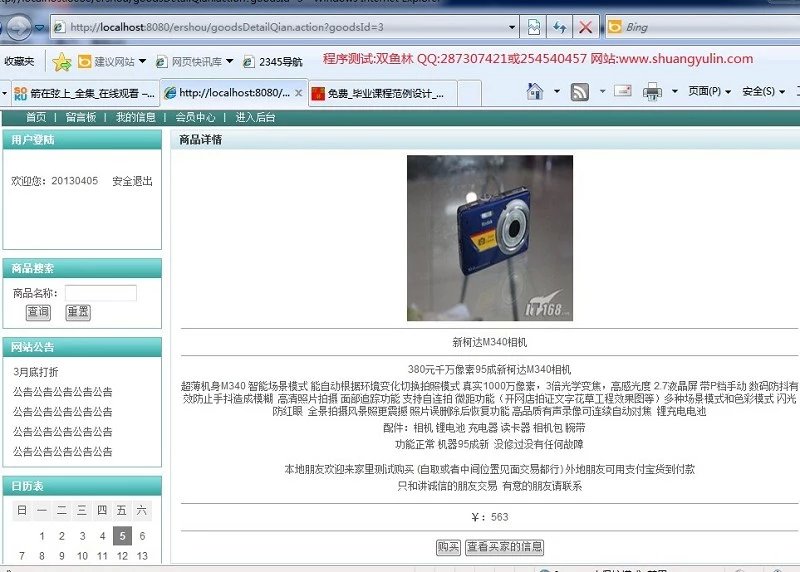Click the 商品名称 search input field
Image resolution: width=800 pixels, height=572 pixels.
101,293
